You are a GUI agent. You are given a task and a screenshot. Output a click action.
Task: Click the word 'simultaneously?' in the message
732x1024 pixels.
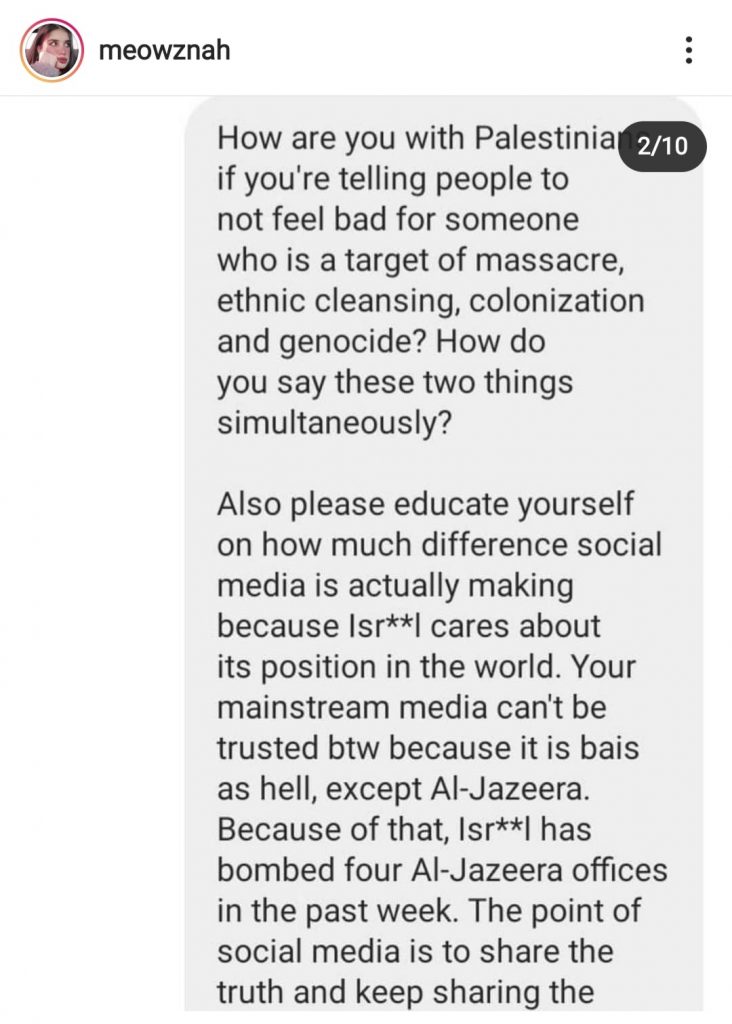point(334,423)
